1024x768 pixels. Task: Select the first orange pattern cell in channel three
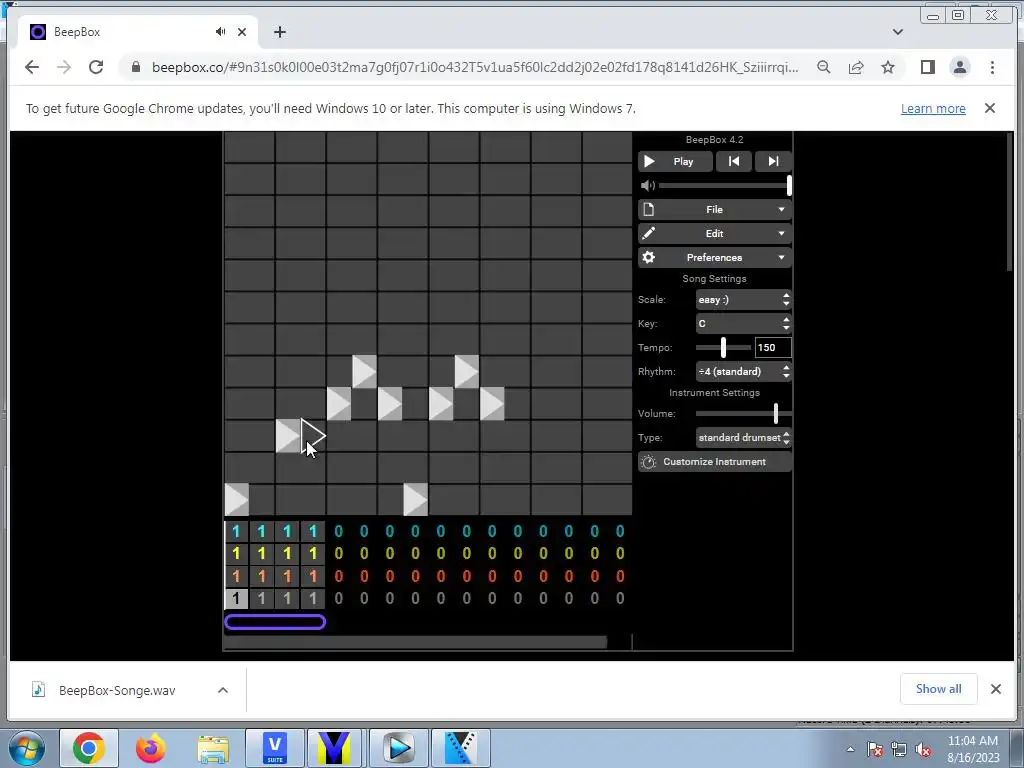coord(236,576)
